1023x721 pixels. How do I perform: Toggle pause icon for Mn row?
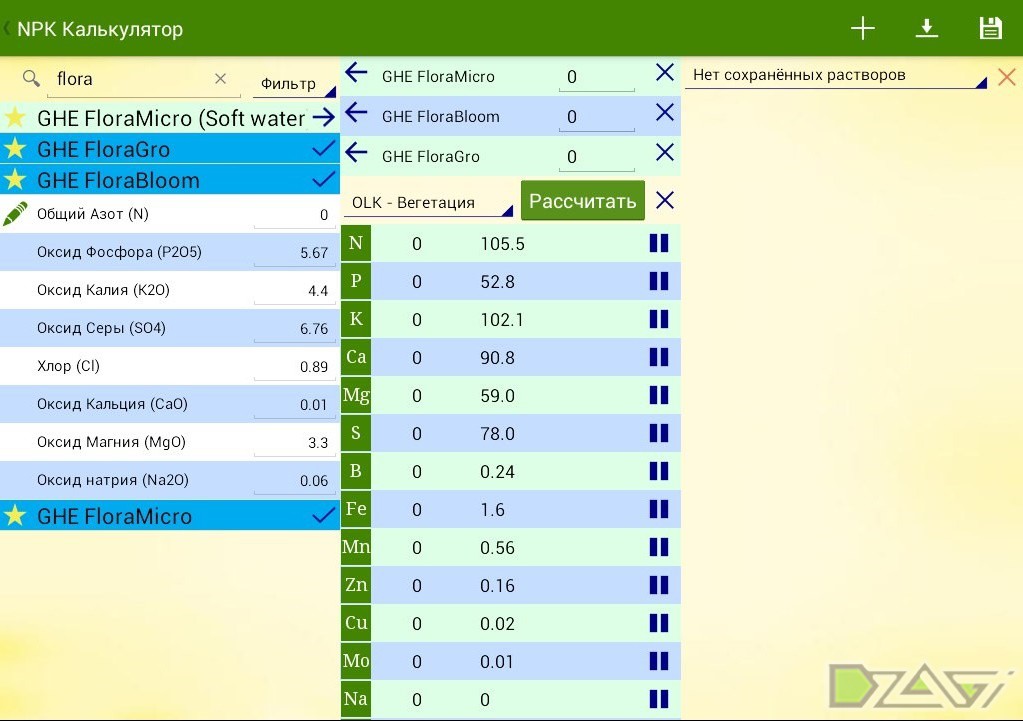659,547
